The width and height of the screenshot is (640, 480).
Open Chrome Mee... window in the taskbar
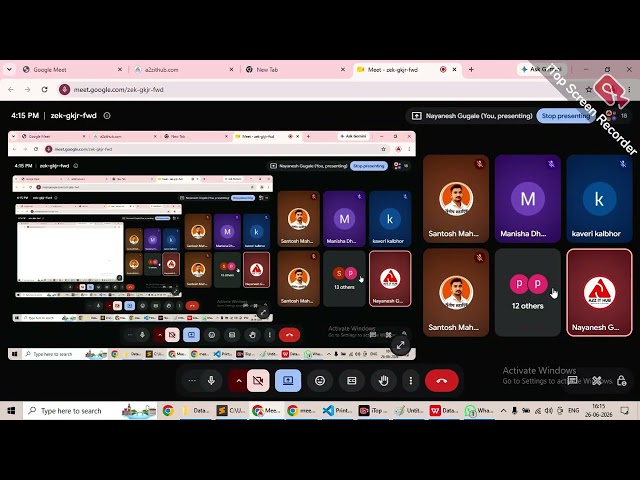(x=266, y=411)
